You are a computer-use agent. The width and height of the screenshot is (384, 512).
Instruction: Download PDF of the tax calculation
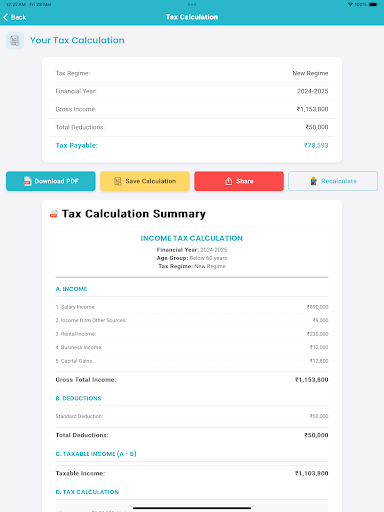pos(51,181)
